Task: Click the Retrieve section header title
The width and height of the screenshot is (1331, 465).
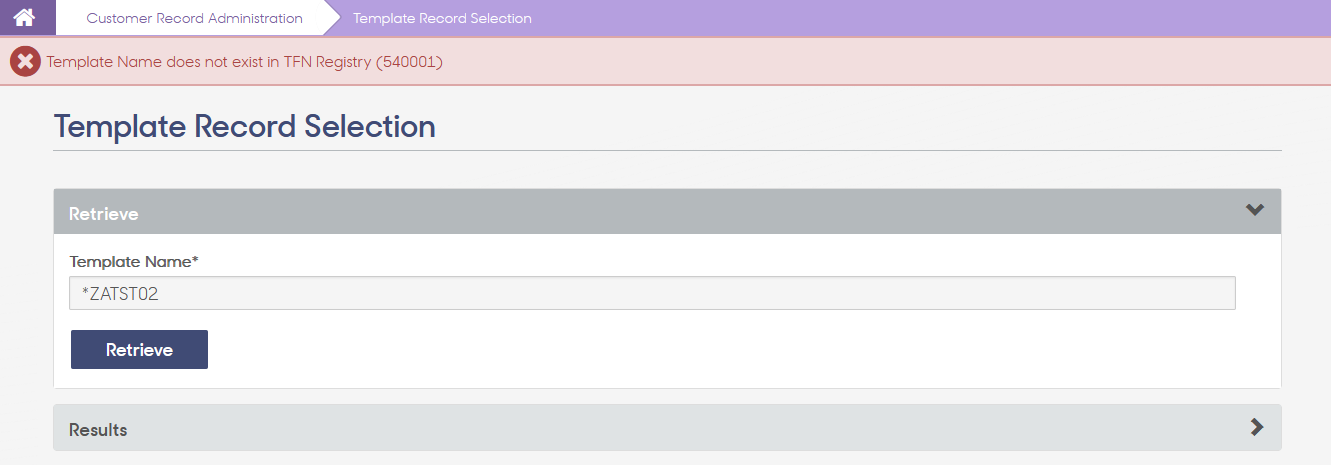Action: point(103,214)
